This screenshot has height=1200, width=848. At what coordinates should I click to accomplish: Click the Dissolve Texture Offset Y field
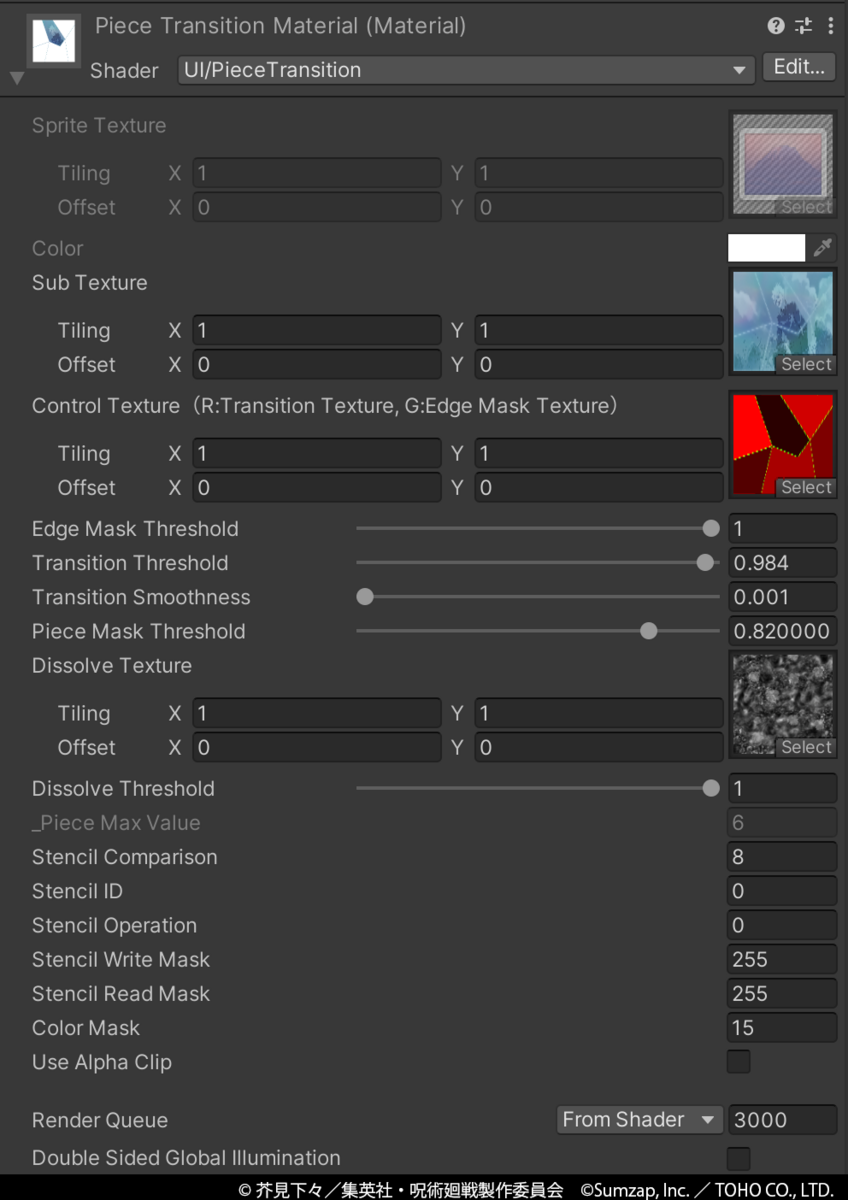point(599,748)
